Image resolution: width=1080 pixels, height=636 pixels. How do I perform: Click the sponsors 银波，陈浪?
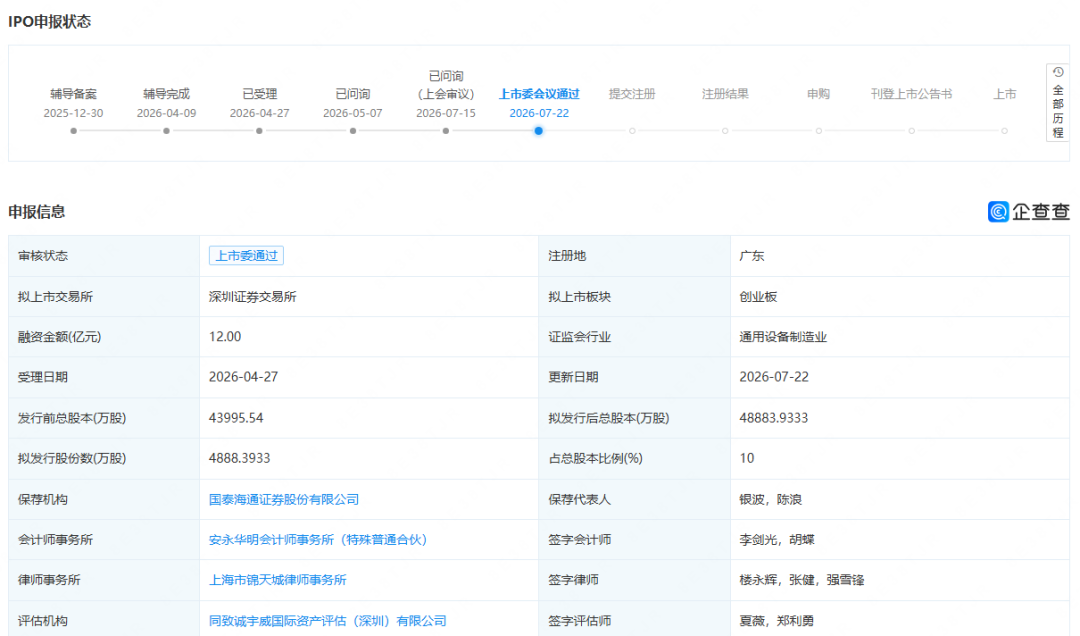[x=770, y=500]
